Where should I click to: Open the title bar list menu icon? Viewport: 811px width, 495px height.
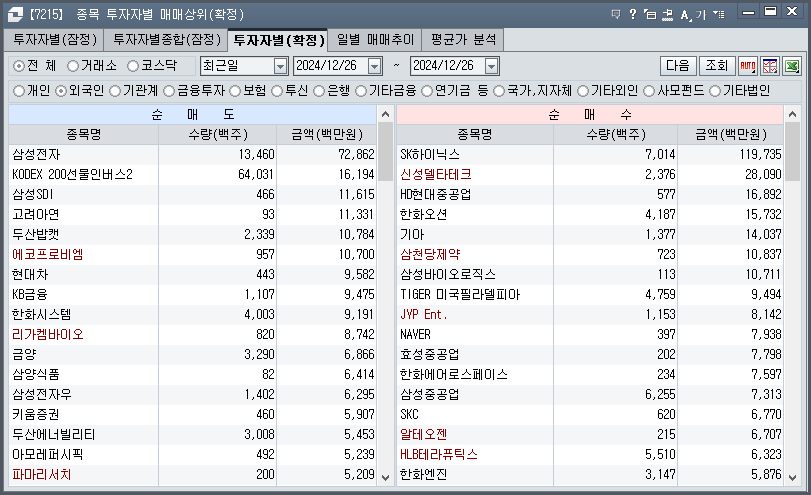pyautogui.click(x=718, y=14)
